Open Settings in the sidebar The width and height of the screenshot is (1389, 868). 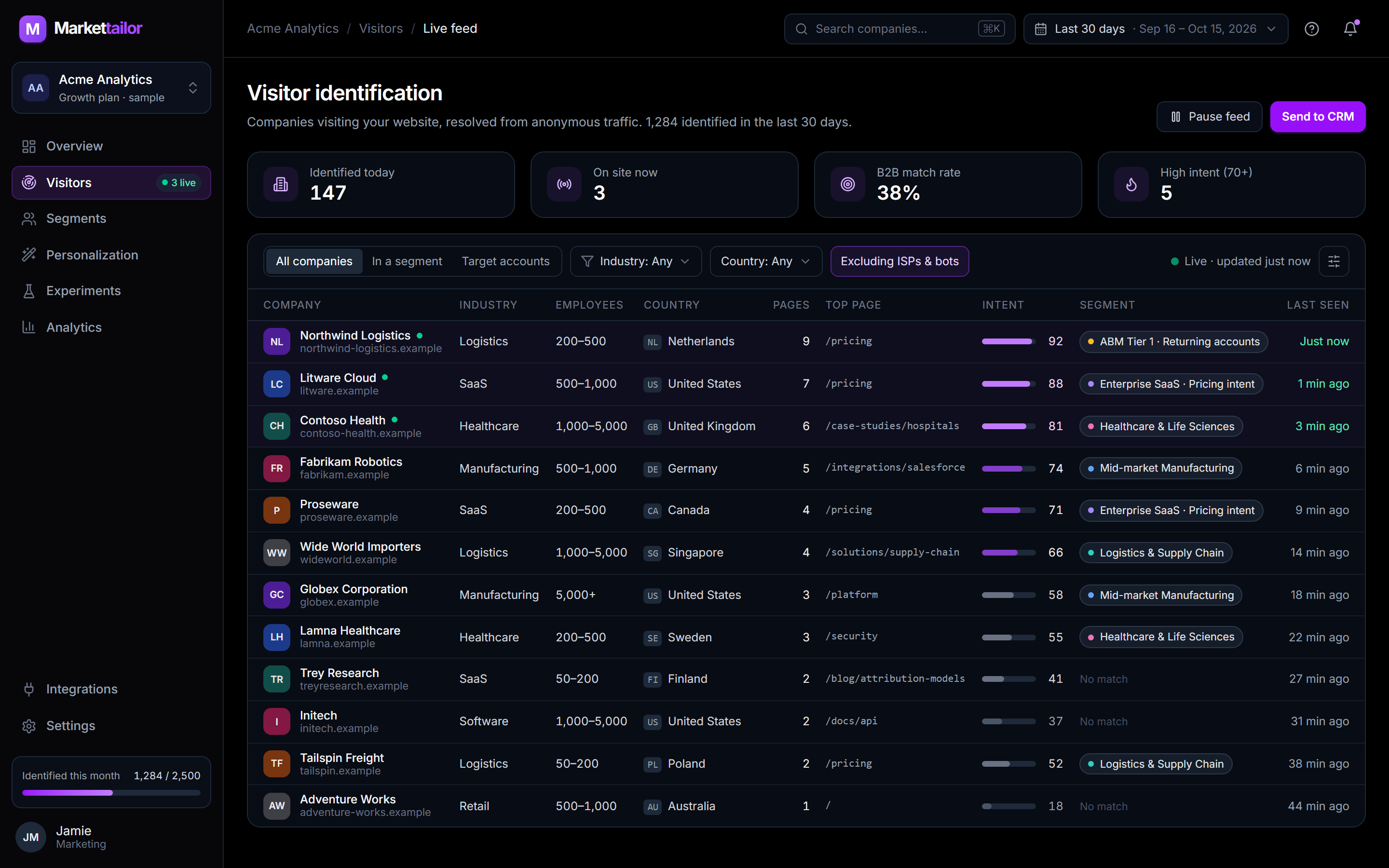point(111,726)
